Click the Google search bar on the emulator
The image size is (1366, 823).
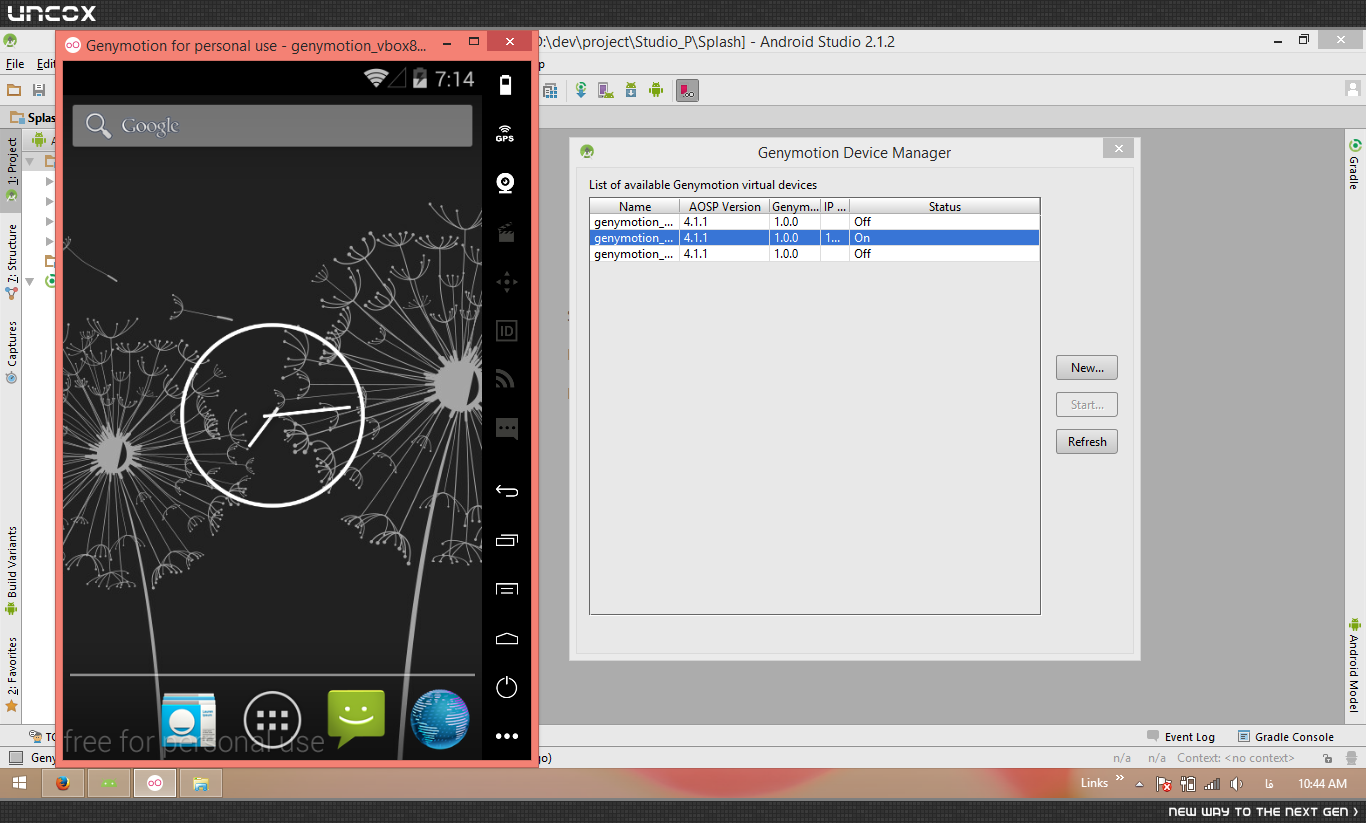pos(272,126)
